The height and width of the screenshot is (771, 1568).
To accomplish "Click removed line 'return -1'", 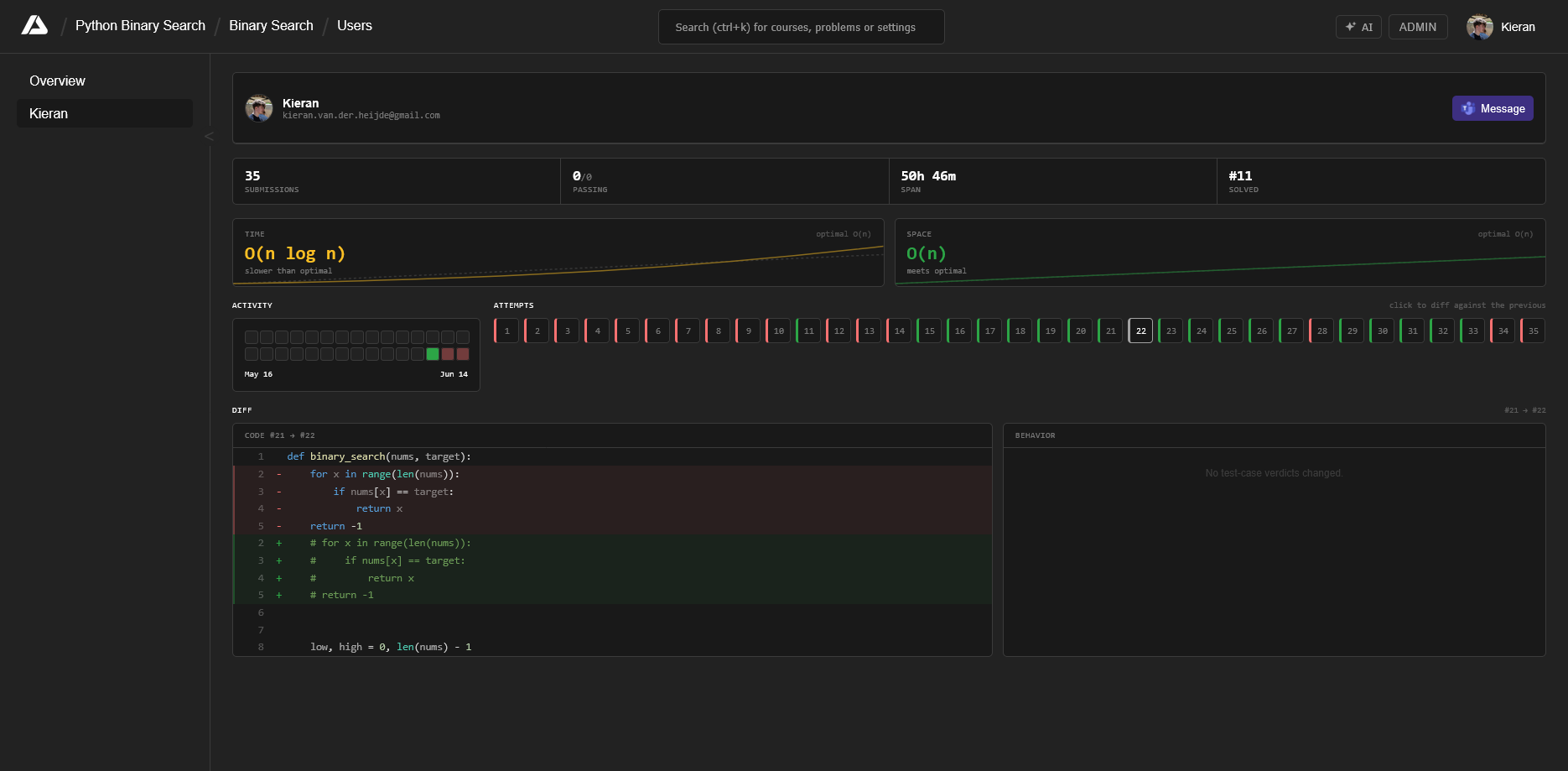I will (612, 526).
